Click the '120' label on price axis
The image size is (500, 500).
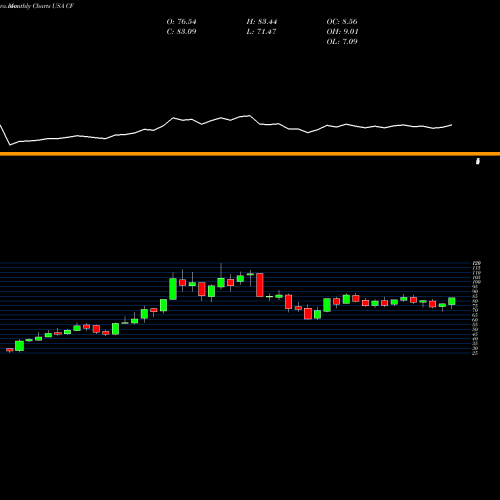(477, 263)
